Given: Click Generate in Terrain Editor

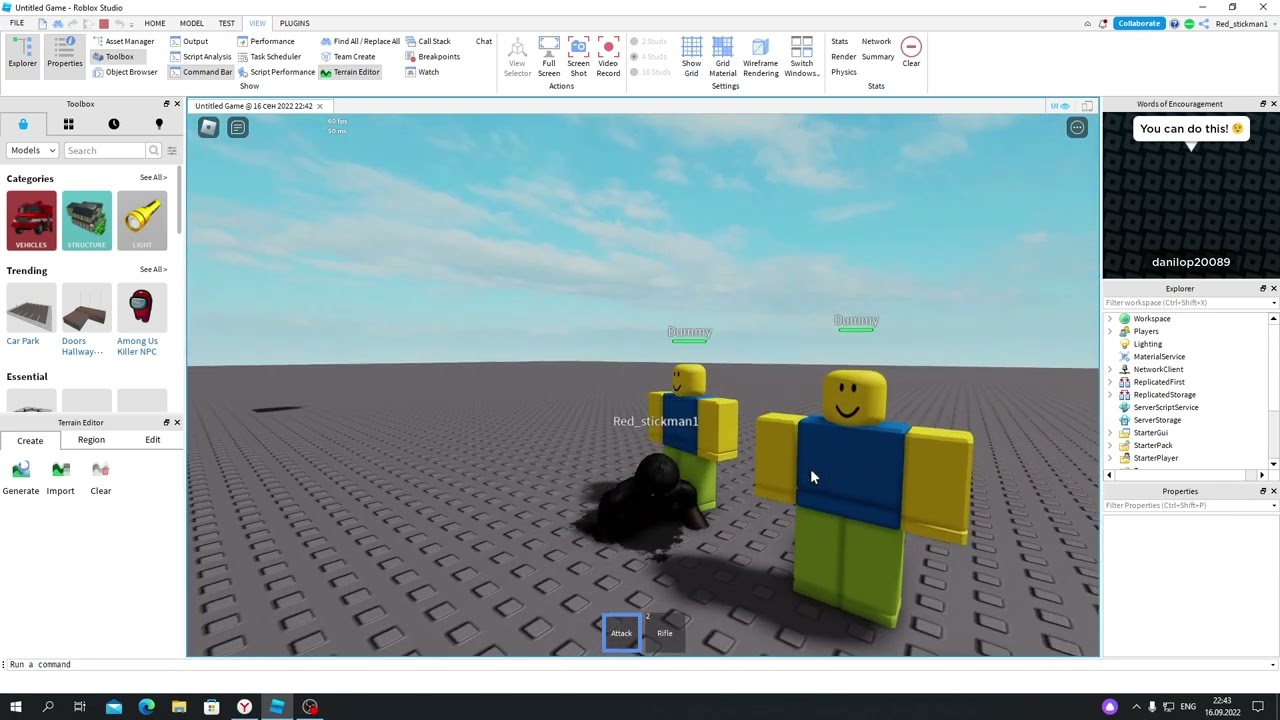Looking at the screenshot, I should 21,478.
